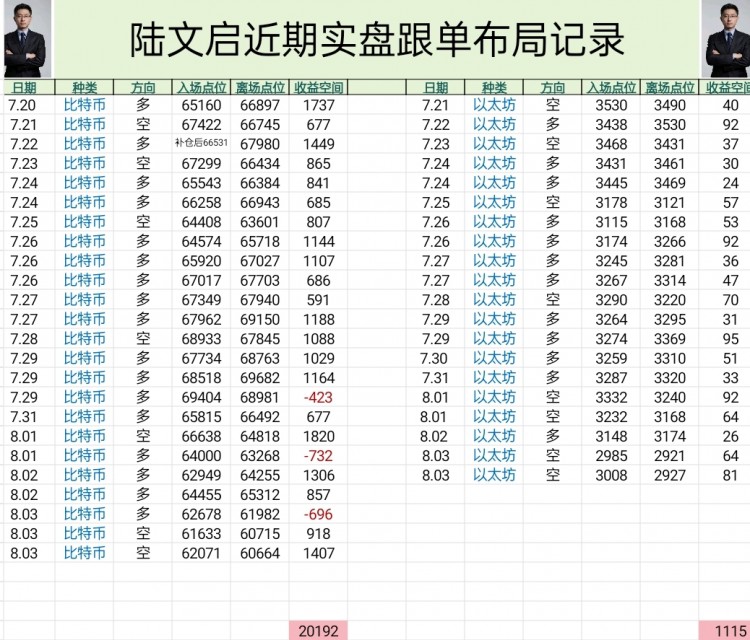This screenshot has width=750, height=640.
Task: Click the portrait photo in the top-right corner
Action: 726,38
